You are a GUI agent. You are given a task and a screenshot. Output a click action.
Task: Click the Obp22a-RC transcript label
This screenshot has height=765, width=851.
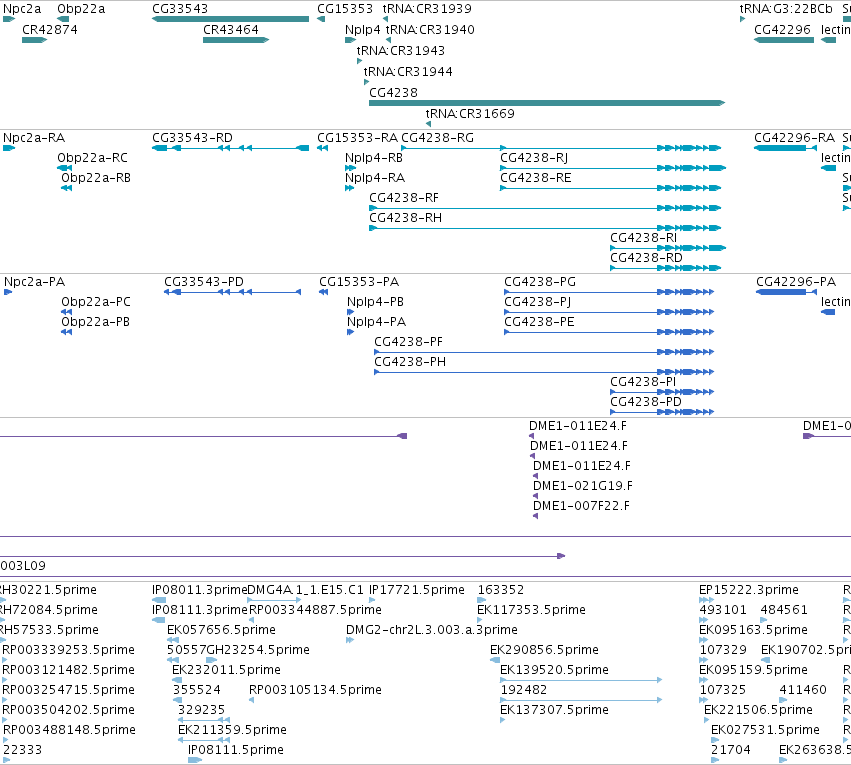93,158
